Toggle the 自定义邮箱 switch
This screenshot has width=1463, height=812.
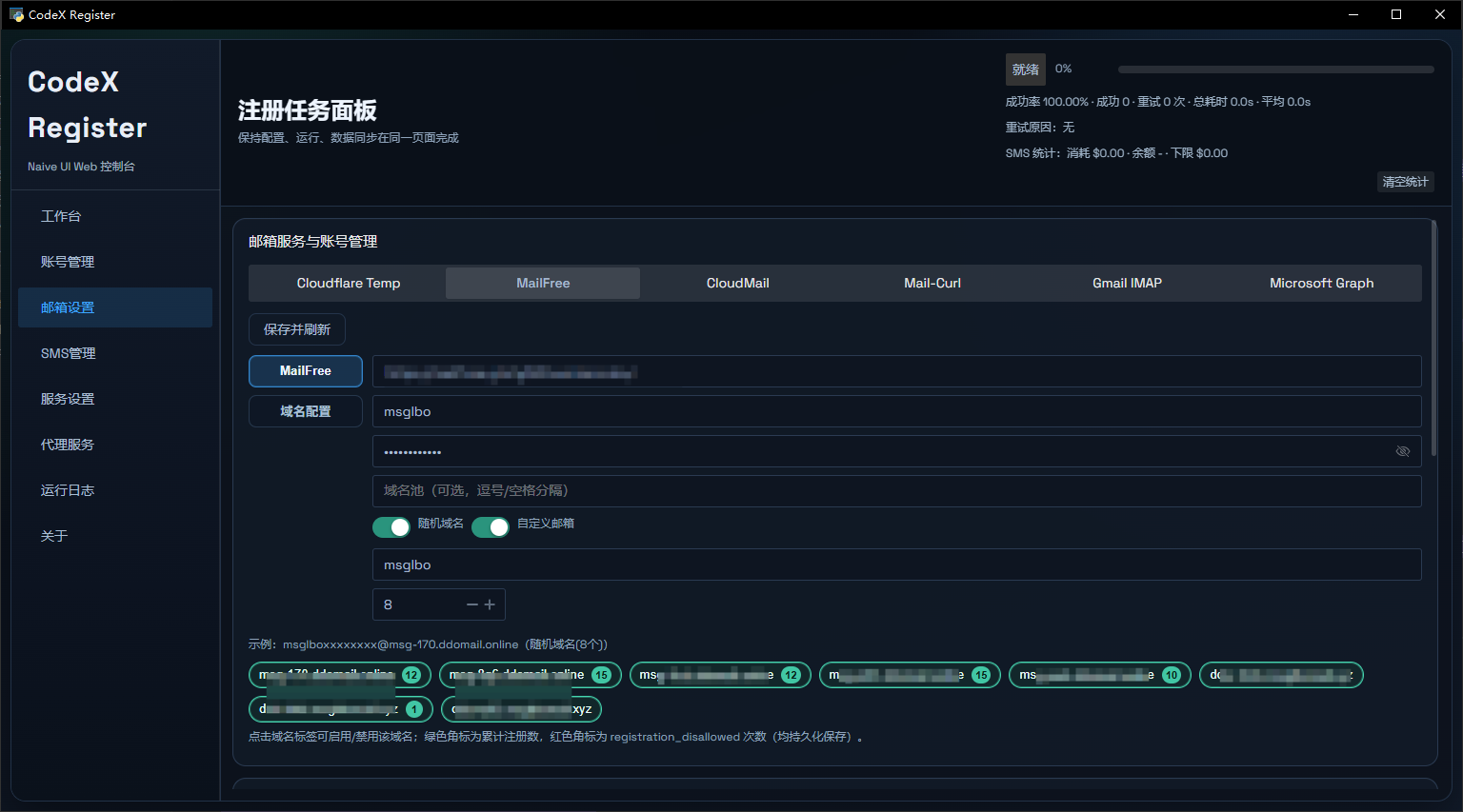(x=491, y=526)
